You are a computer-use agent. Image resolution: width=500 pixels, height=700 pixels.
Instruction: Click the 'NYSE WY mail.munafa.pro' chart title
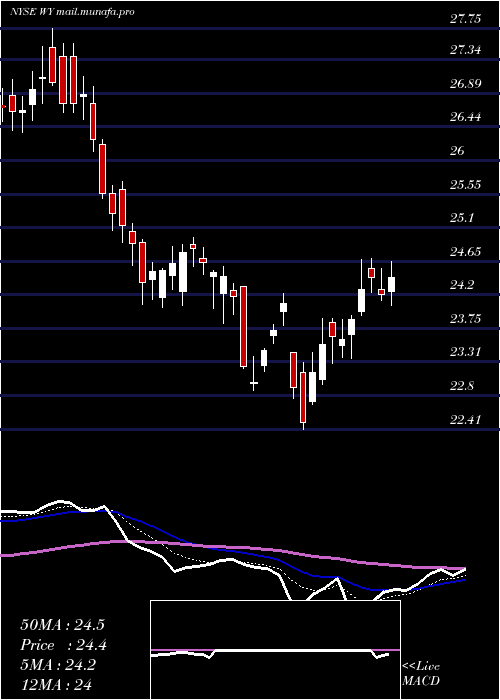tap(72, 12)
